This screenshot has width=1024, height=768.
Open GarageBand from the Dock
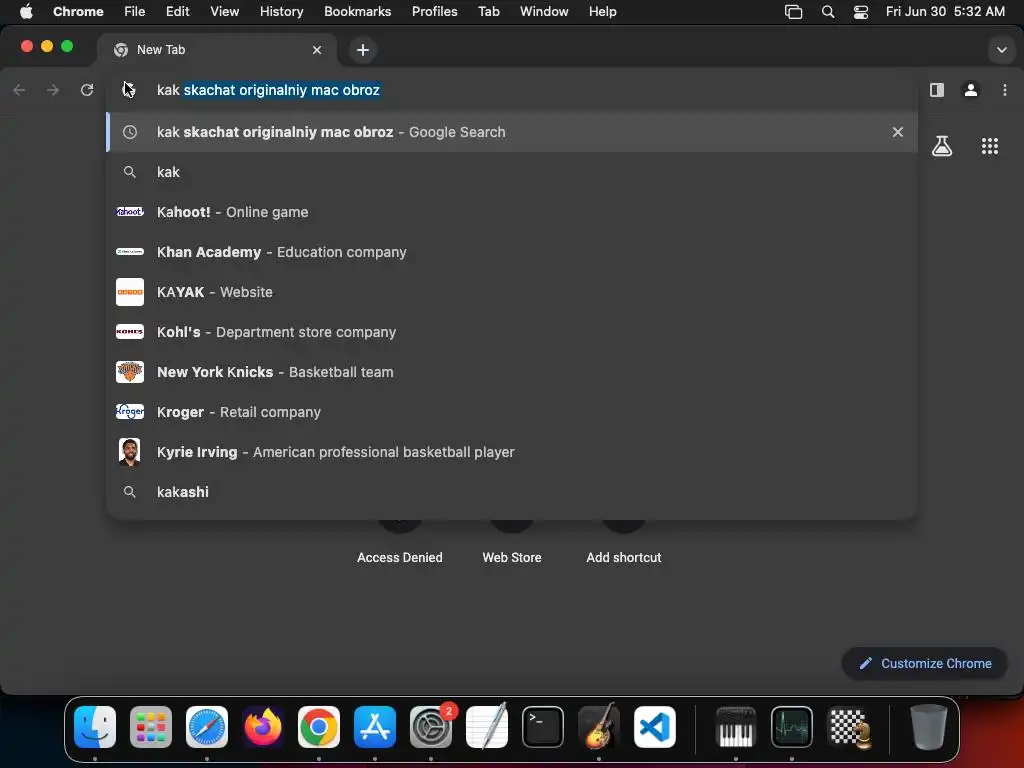point(599,727)
